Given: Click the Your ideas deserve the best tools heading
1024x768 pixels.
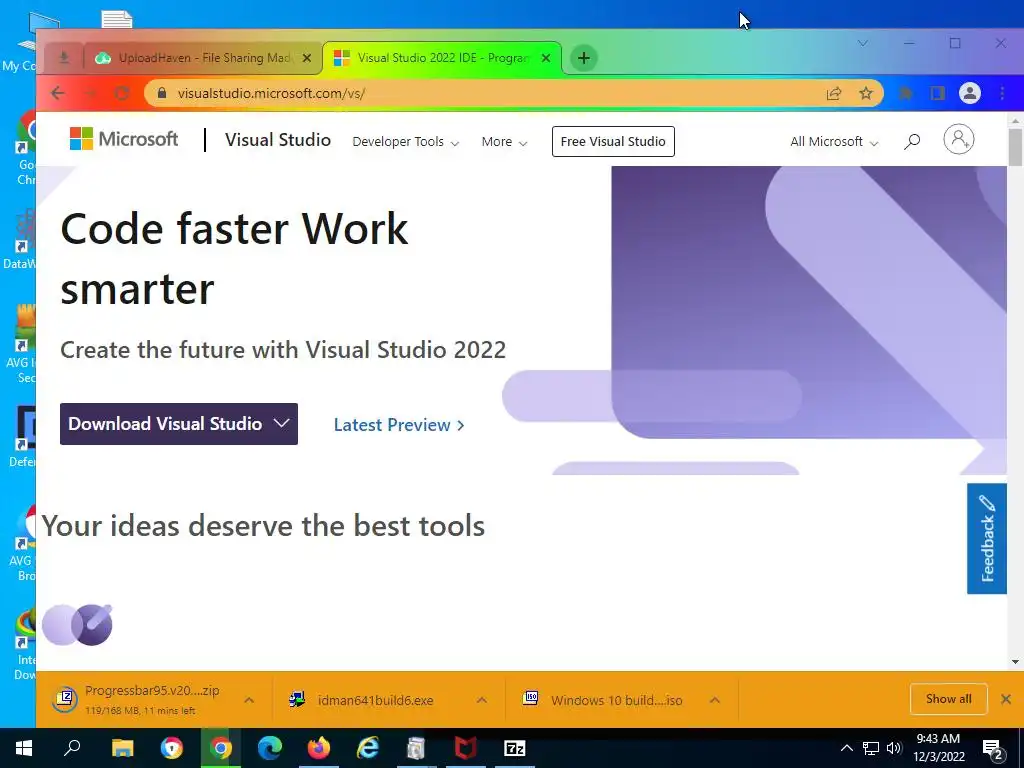Looking at the screenshot, I should 263,526.
